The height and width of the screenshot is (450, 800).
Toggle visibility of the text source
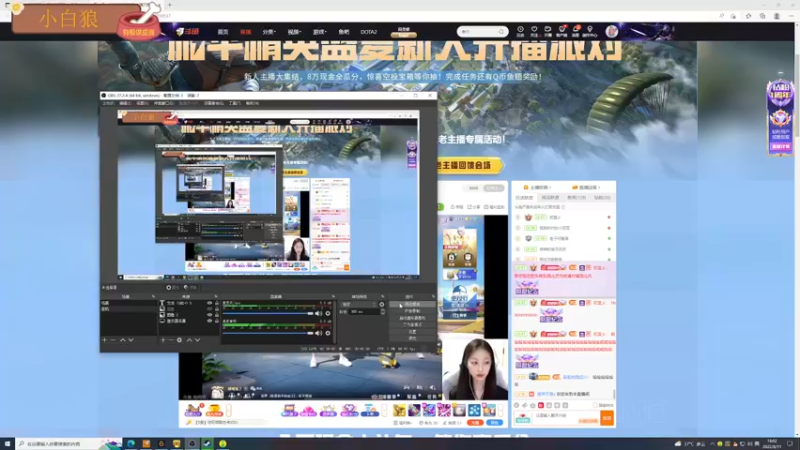(209, 303)
